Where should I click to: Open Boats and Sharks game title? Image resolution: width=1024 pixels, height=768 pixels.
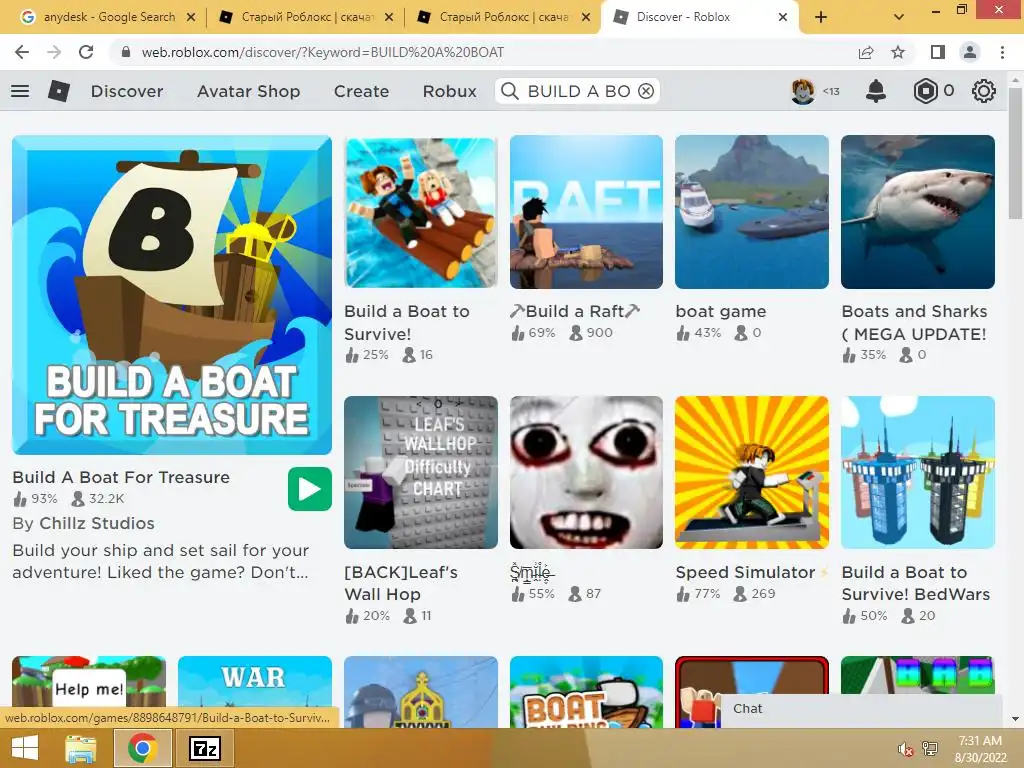click(x=914, y=323)
